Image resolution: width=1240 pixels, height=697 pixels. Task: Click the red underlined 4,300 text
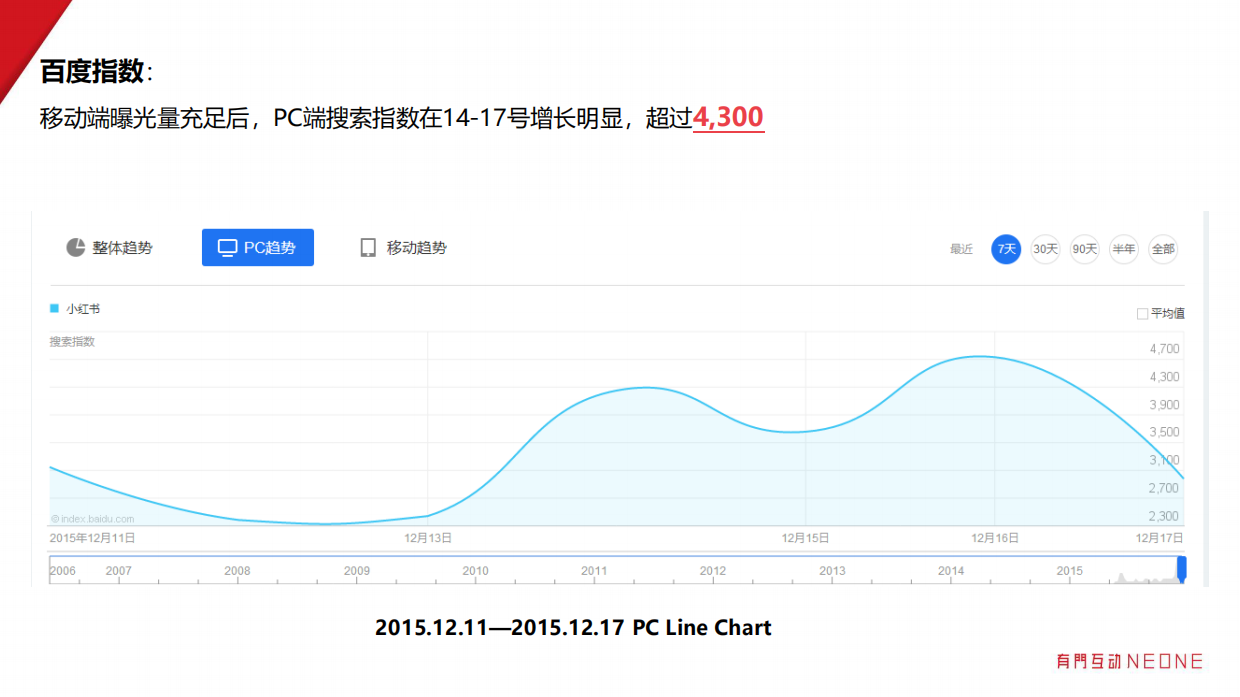[x=728, y=118]
